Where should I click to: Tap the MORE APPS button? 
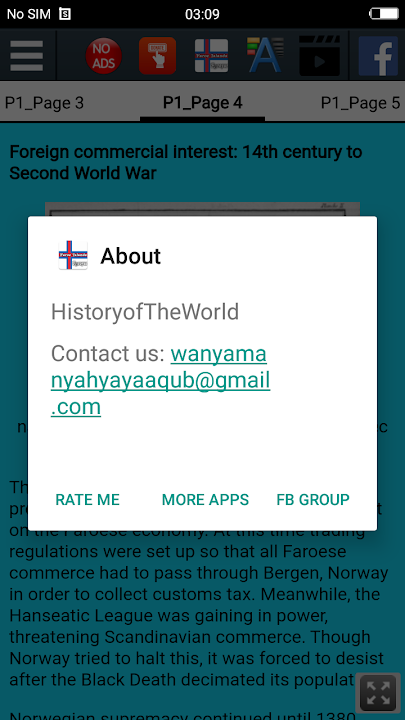[x=205, y=500]
